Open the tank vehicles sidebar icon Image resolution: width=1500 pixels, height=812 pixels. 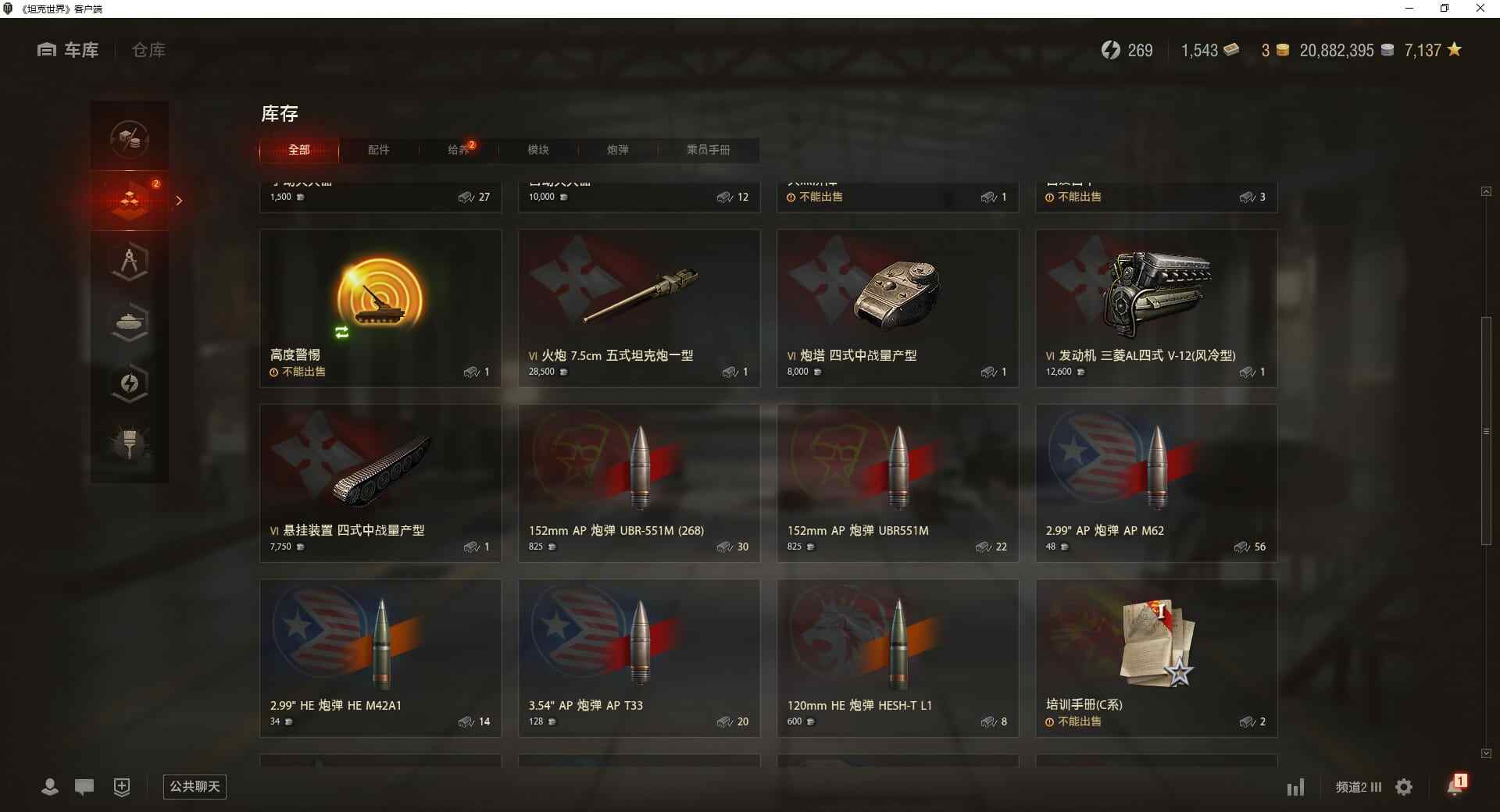[x=130, y=322]
